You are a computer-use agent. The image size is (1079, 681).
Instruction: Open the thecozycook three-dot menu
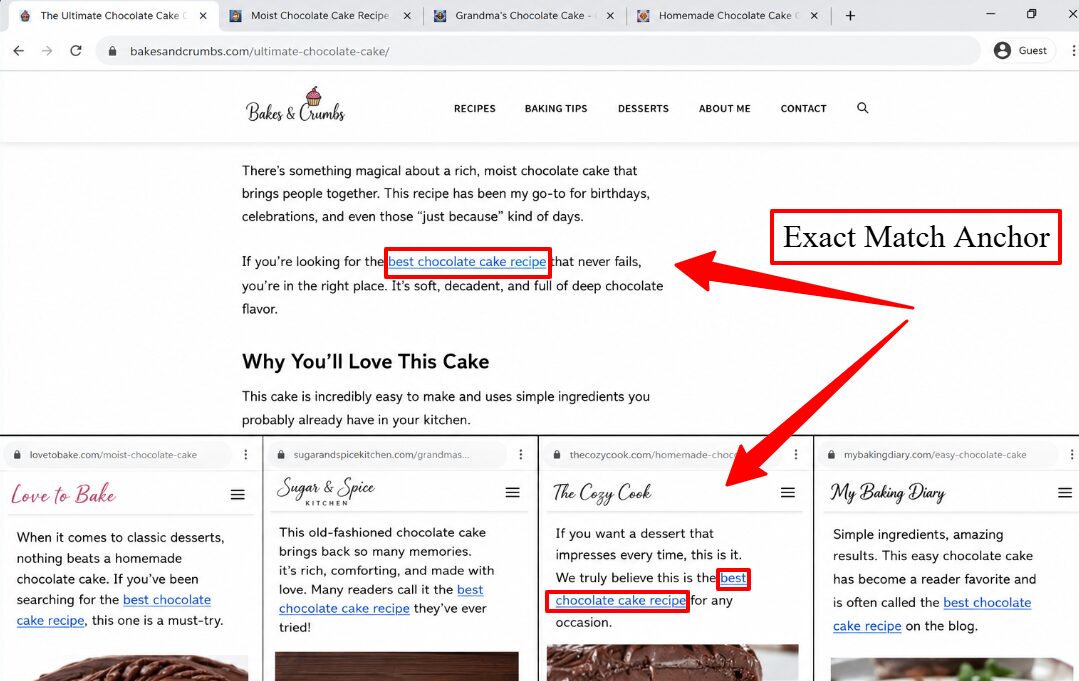(x=796, y=455)
